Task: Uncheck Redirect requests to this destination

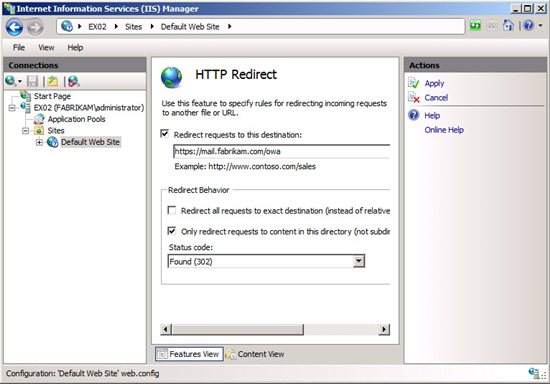Action: (x=165, y=134)
